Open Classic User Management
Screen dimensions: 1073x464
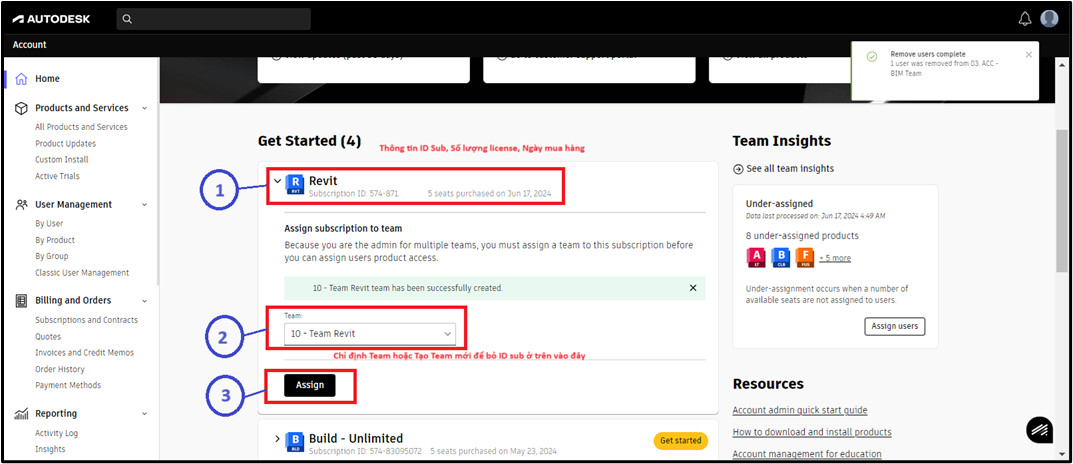point(82,272)
